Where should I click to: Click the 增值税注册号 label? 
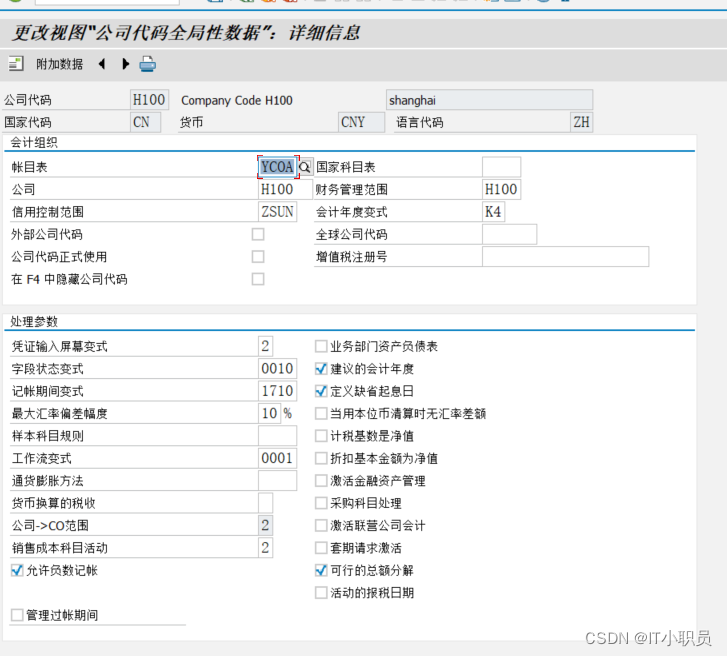coord(351,256)
